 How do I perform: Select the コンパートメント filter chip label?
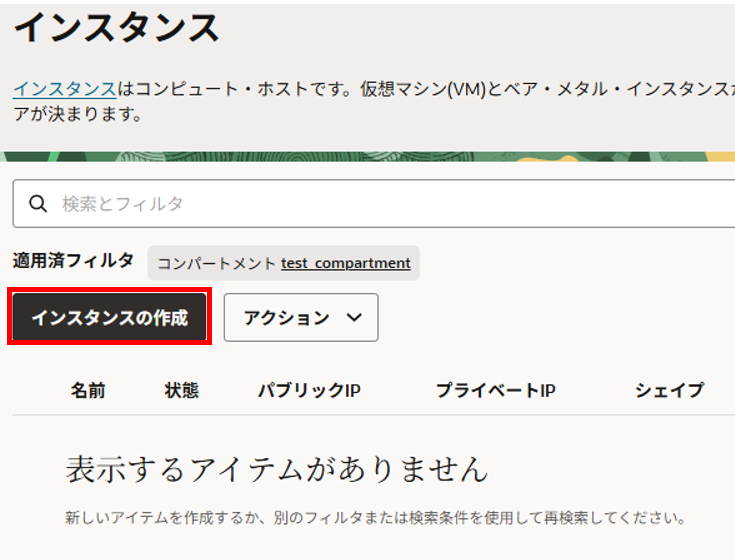point(216,263)
